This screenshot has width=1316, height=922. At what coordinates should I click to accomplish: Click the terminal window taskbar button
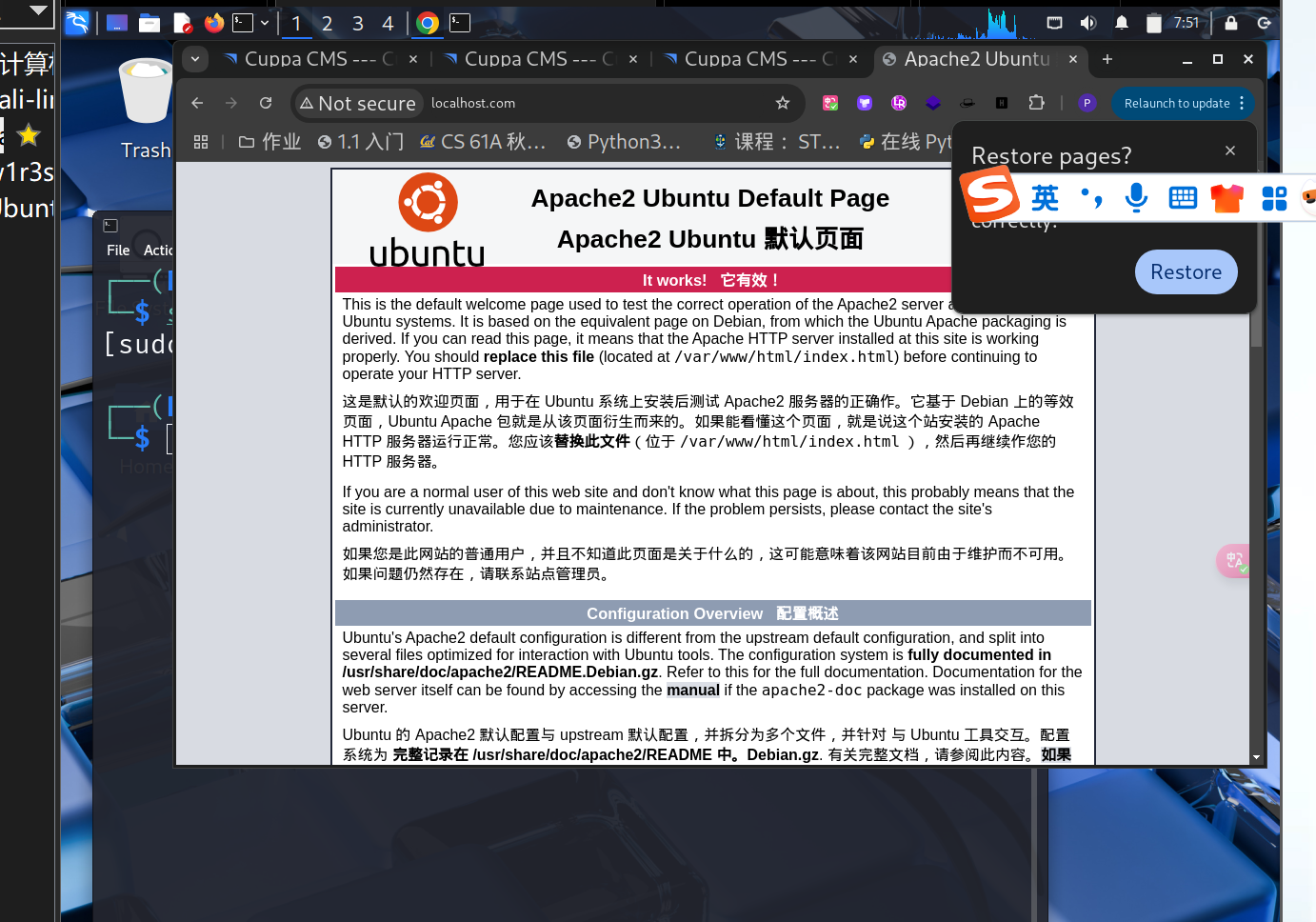coord(460,23)
